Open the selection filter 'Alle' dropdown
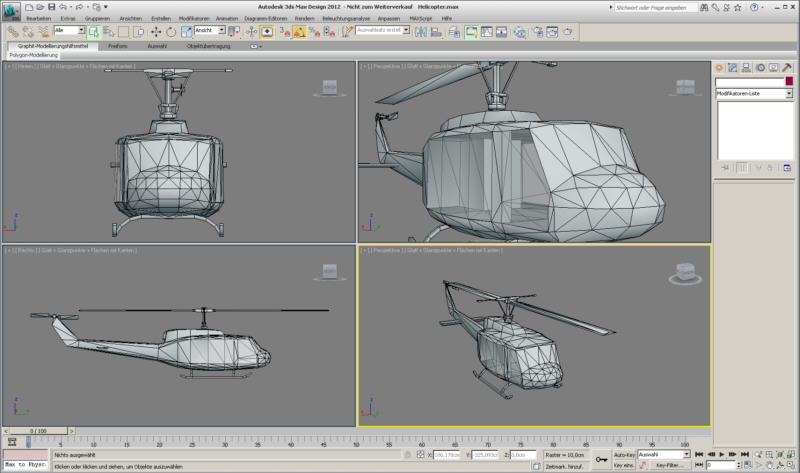The height and width of the screenshot is (473, 800). pyautogui.click(x=68, y=31)
